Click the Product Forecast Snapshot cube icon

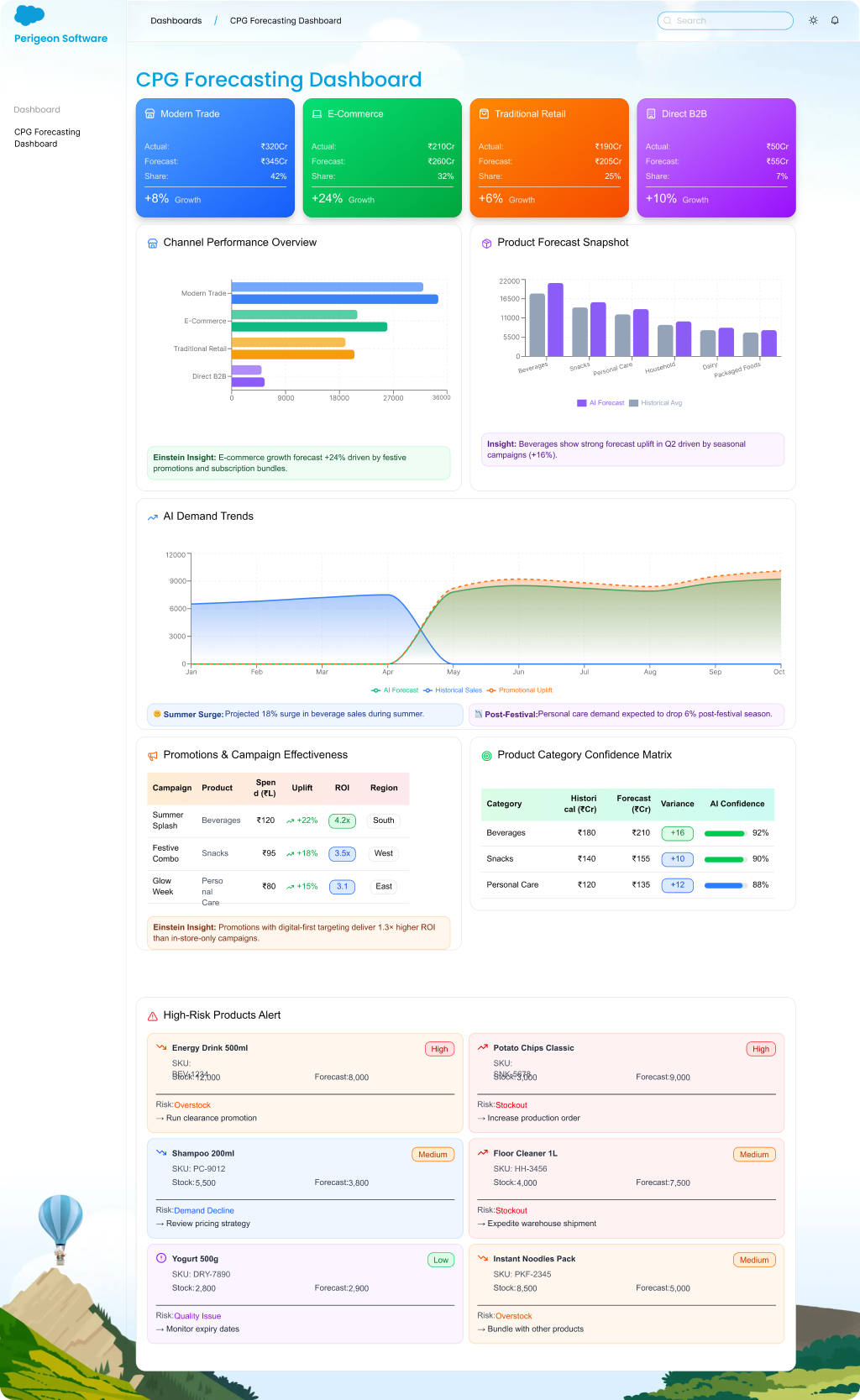[486, 244]
